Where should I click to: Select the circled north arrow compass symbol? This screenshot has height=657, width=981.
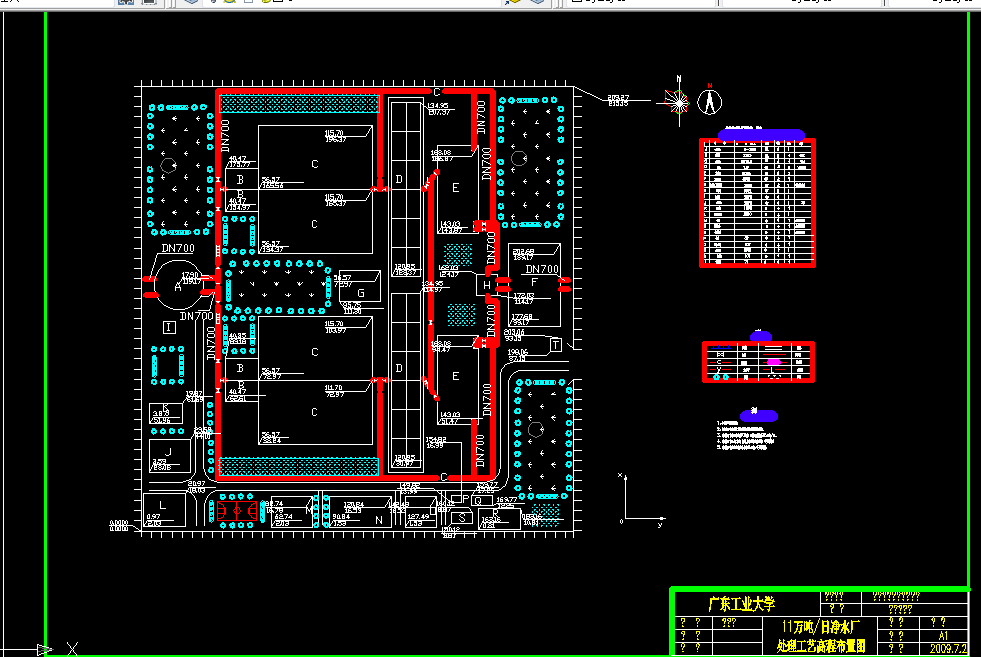click(709, 101)
